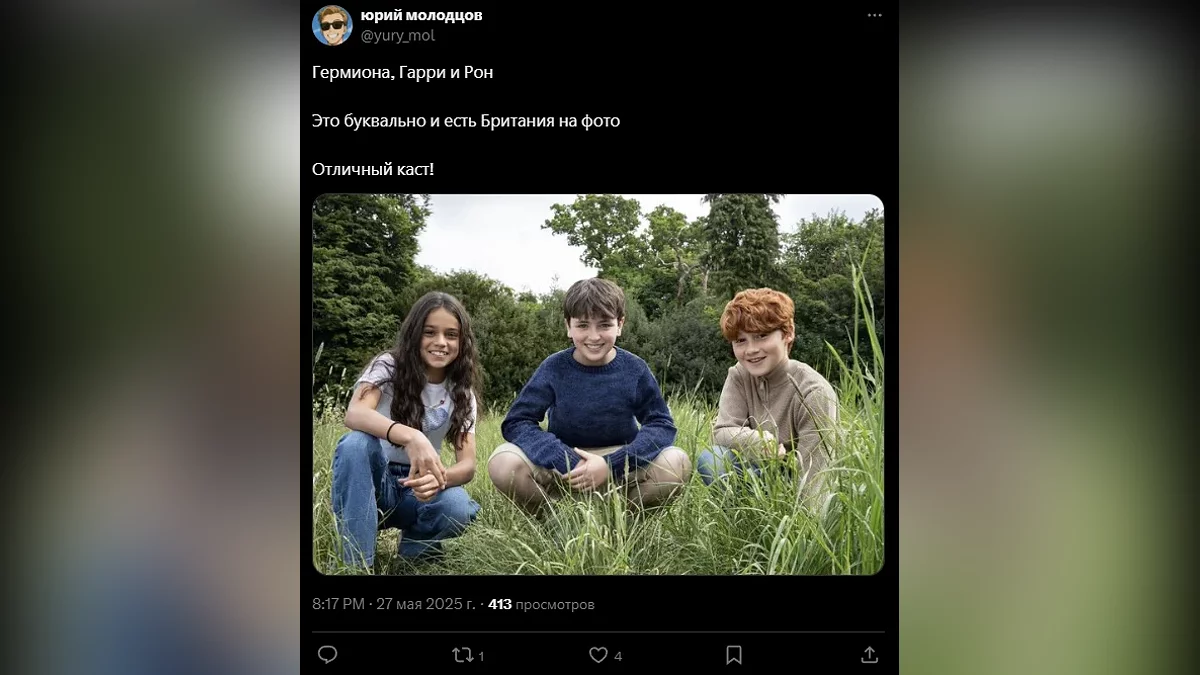This screenshot has width=1200, height=675.
Task: Click the 8:17 PM time link
Action: (x=339, y=604)
